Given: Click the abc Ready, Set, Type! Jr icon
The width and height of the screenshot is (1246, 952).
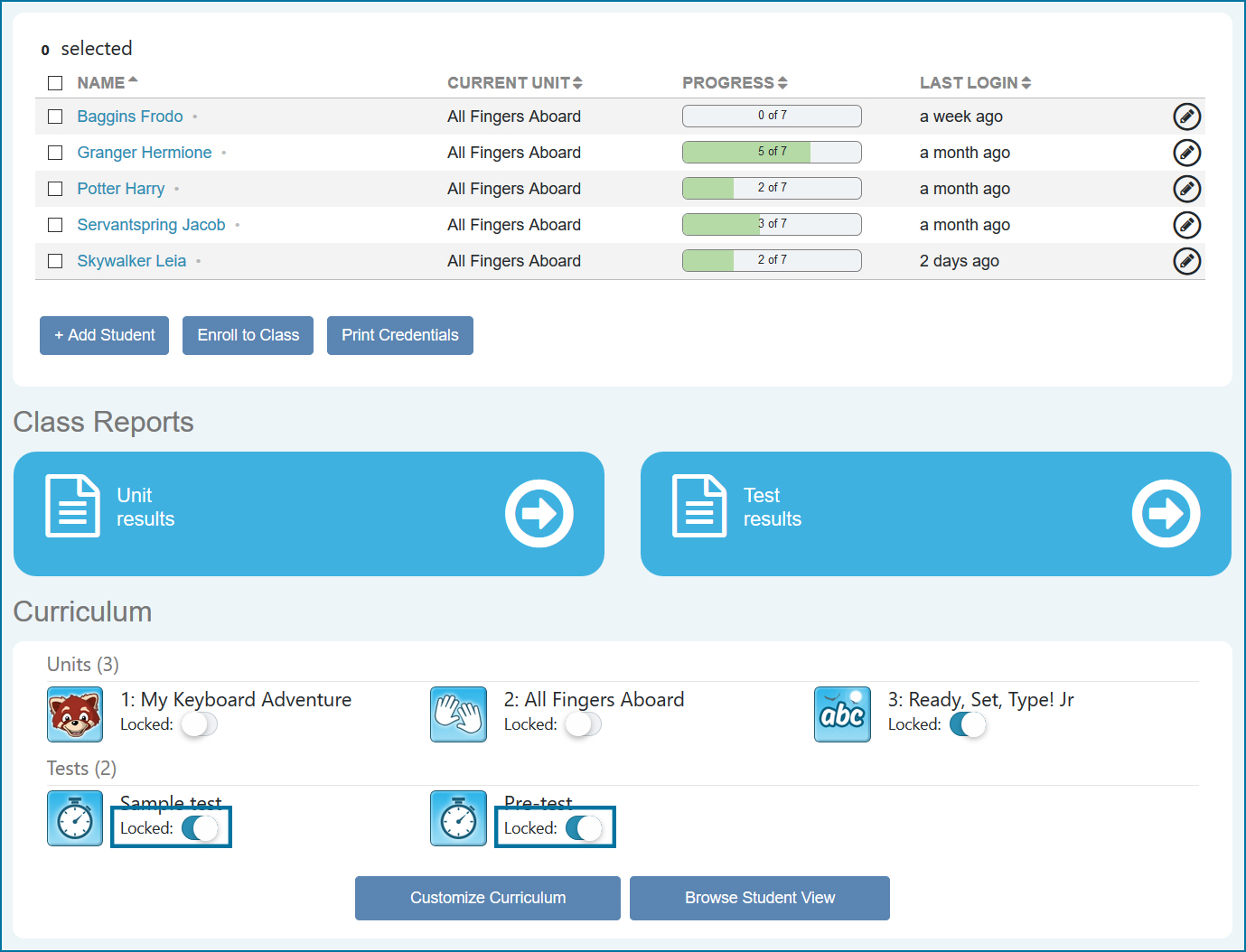Looking at the screenshot, I should (x=842, y=714).
